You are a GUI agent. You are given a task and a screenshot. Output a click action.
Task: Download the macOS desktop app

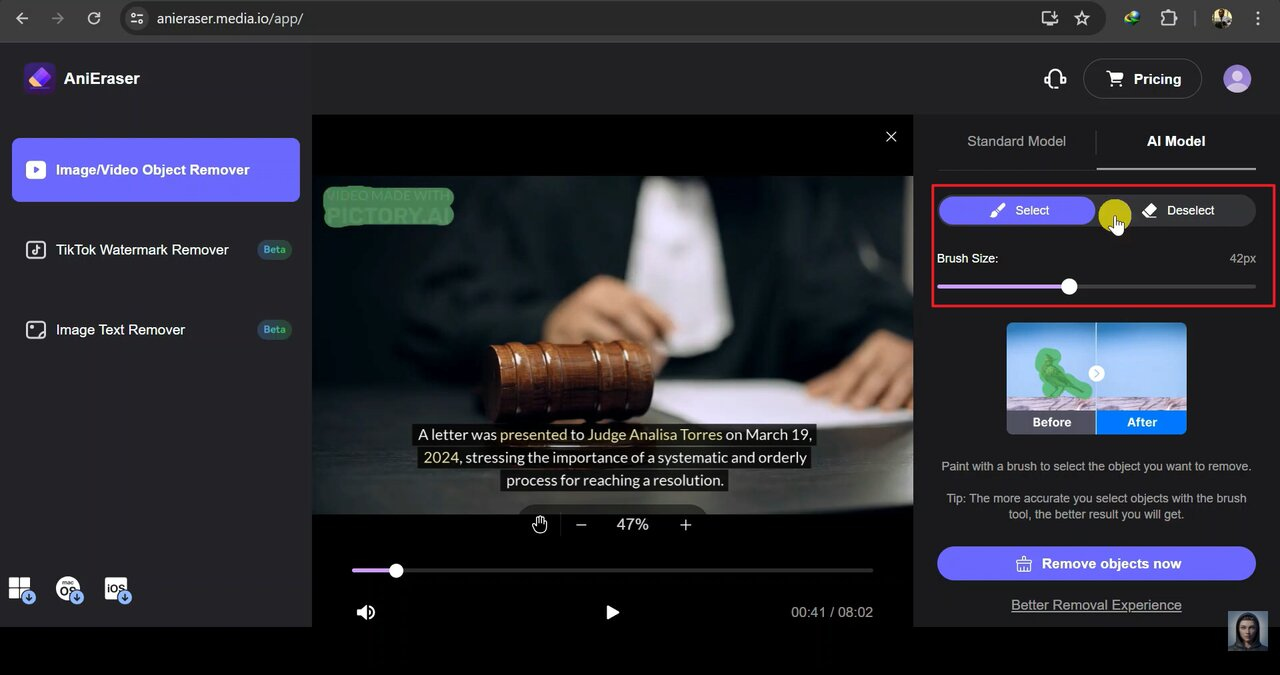point(69,590)
